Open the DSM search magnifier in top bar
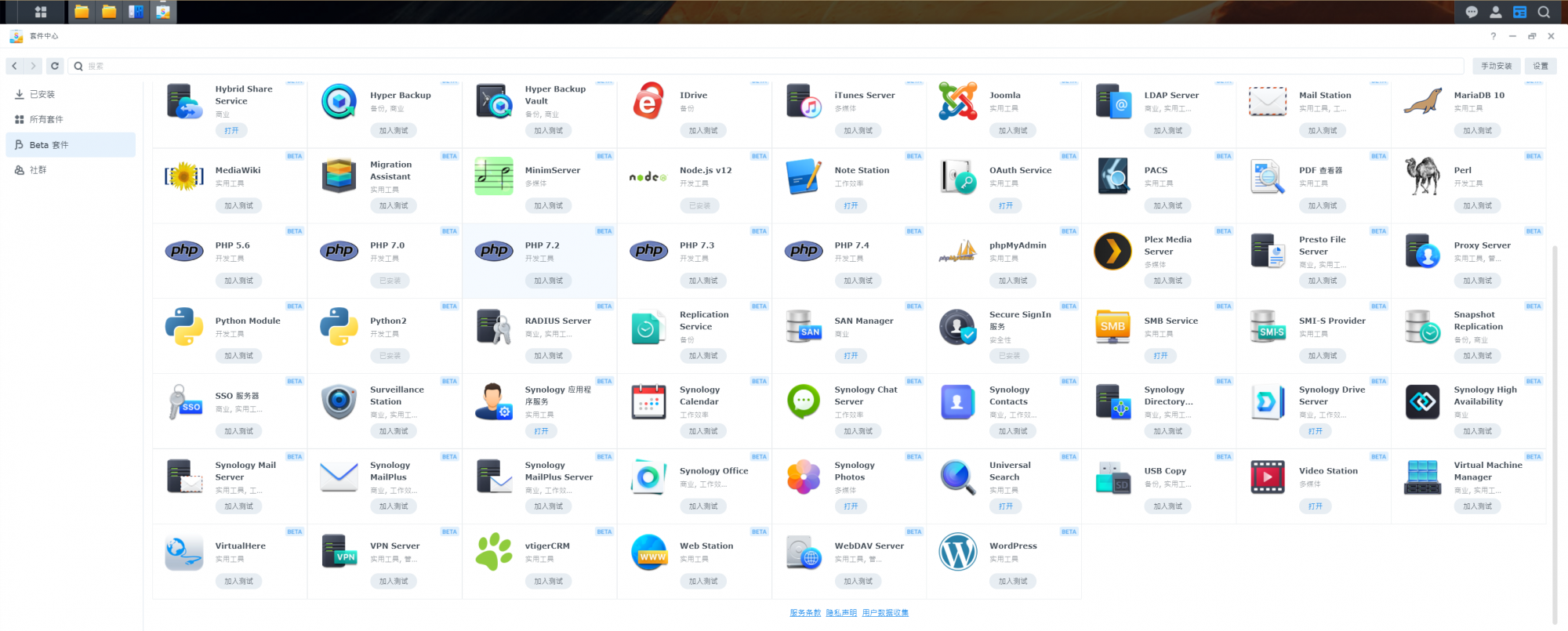Screen dimensions: 1568x631 point(1544,12)
